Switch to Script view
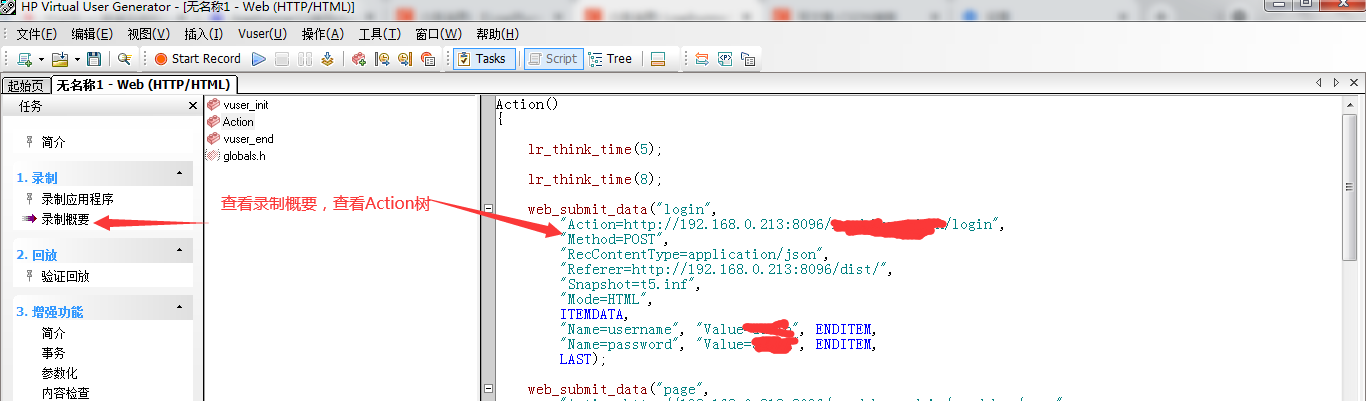This screenshot has width=1366, height=401. 552,59
